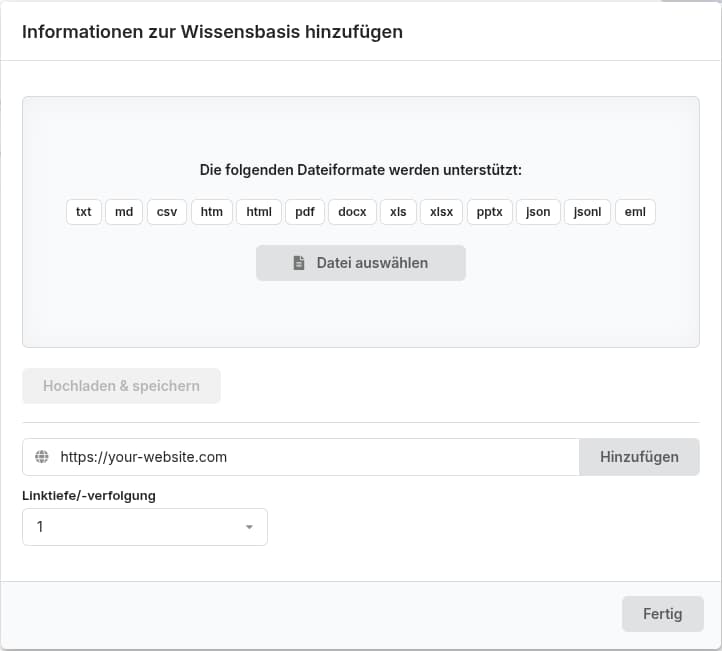The width and height of the screenshot is (722, 651).
Task: Click the document icon on Datei auswählen
Action: 298,263
